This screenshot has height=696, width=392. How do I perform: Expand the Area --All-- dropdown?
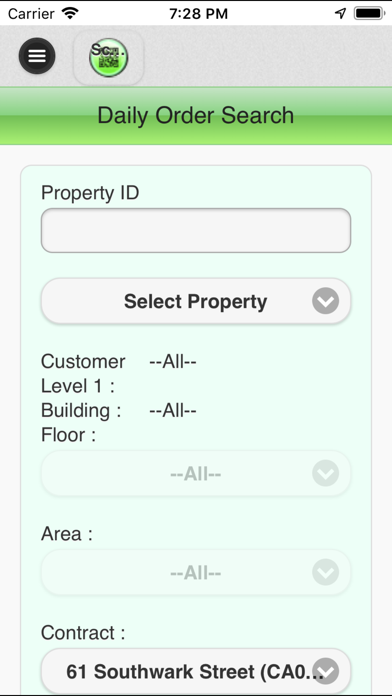click(x=196, y=573)
